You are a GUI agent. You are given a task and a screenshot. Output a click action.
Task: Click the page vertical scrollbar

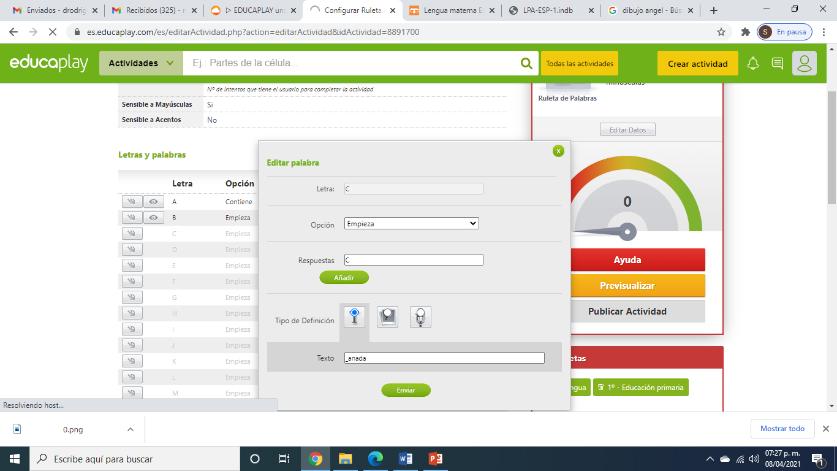832,147
